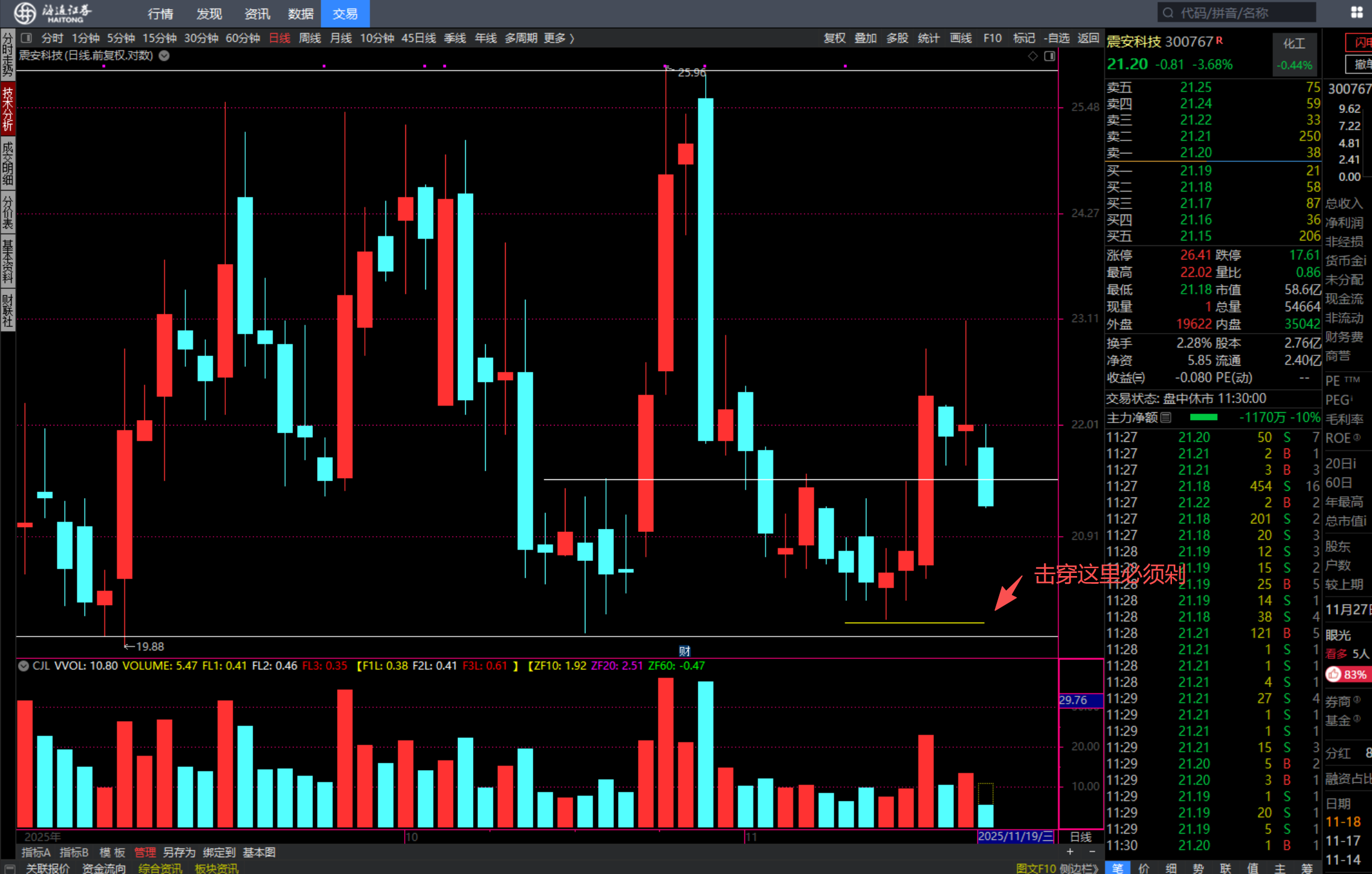Click the zoom in plus icon below the chart
Viewport: 1372px width, 874px height.
point(1070,852)
